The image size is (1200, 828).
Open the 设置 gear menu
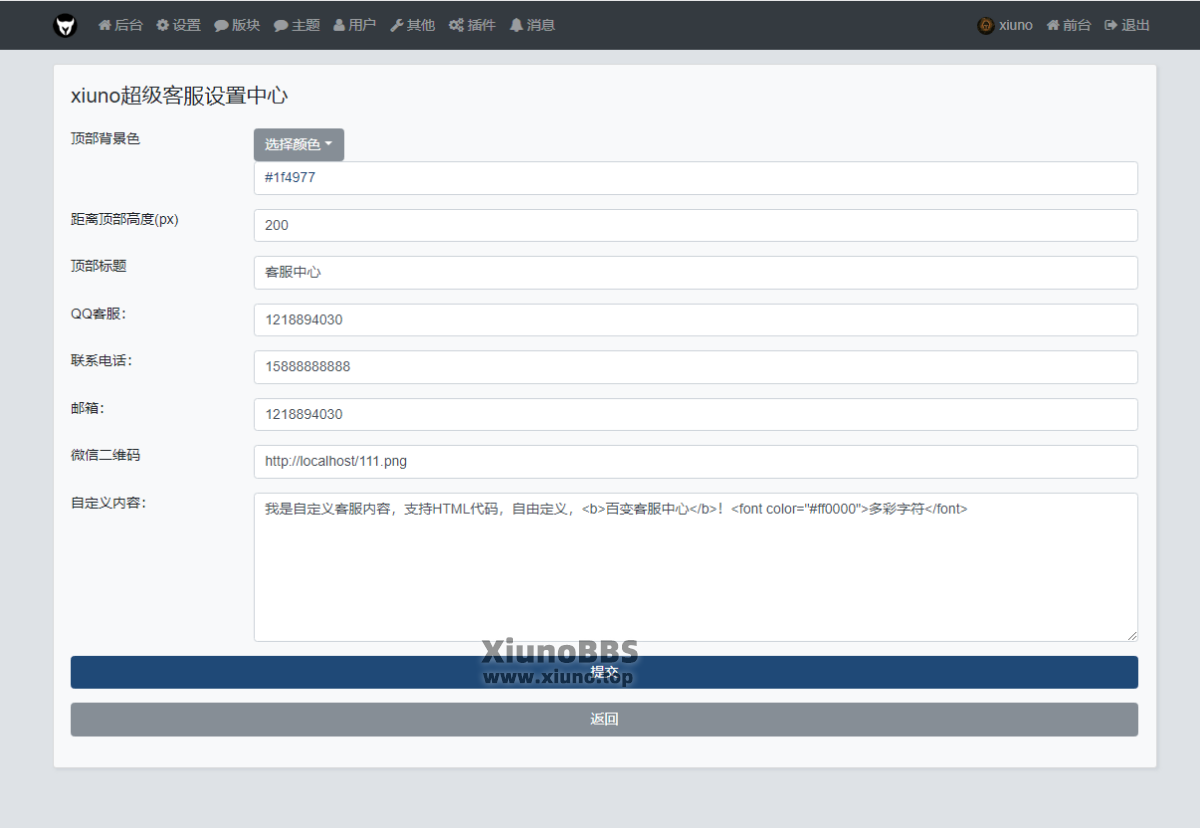pyautogui.click(x=179, y=25)
